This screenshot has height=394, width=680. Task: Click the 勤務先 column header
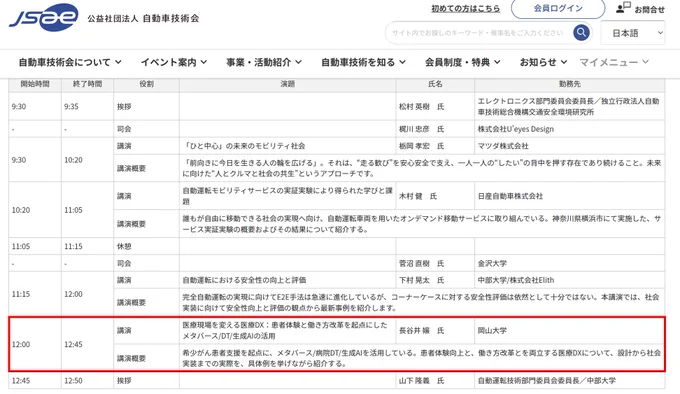(569, 84)
